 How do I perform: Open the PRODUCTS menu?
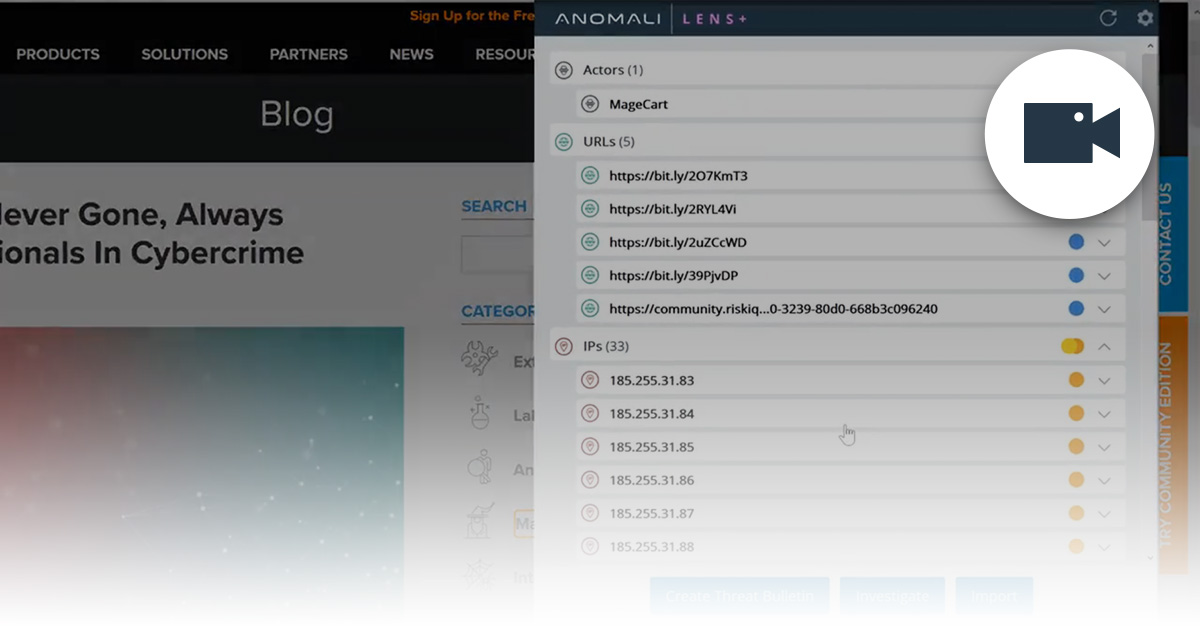tap(58, 54)
